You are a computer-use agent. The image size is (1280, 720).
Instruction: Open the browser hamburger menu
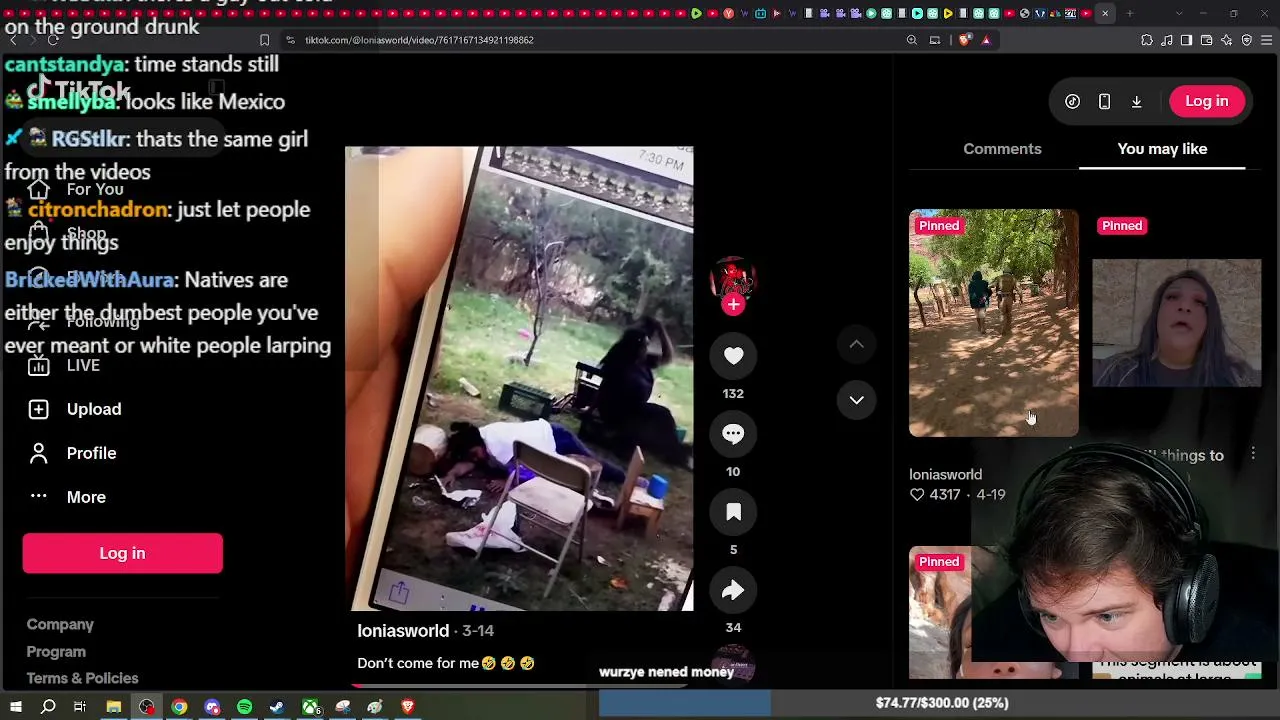[1267, 40]
